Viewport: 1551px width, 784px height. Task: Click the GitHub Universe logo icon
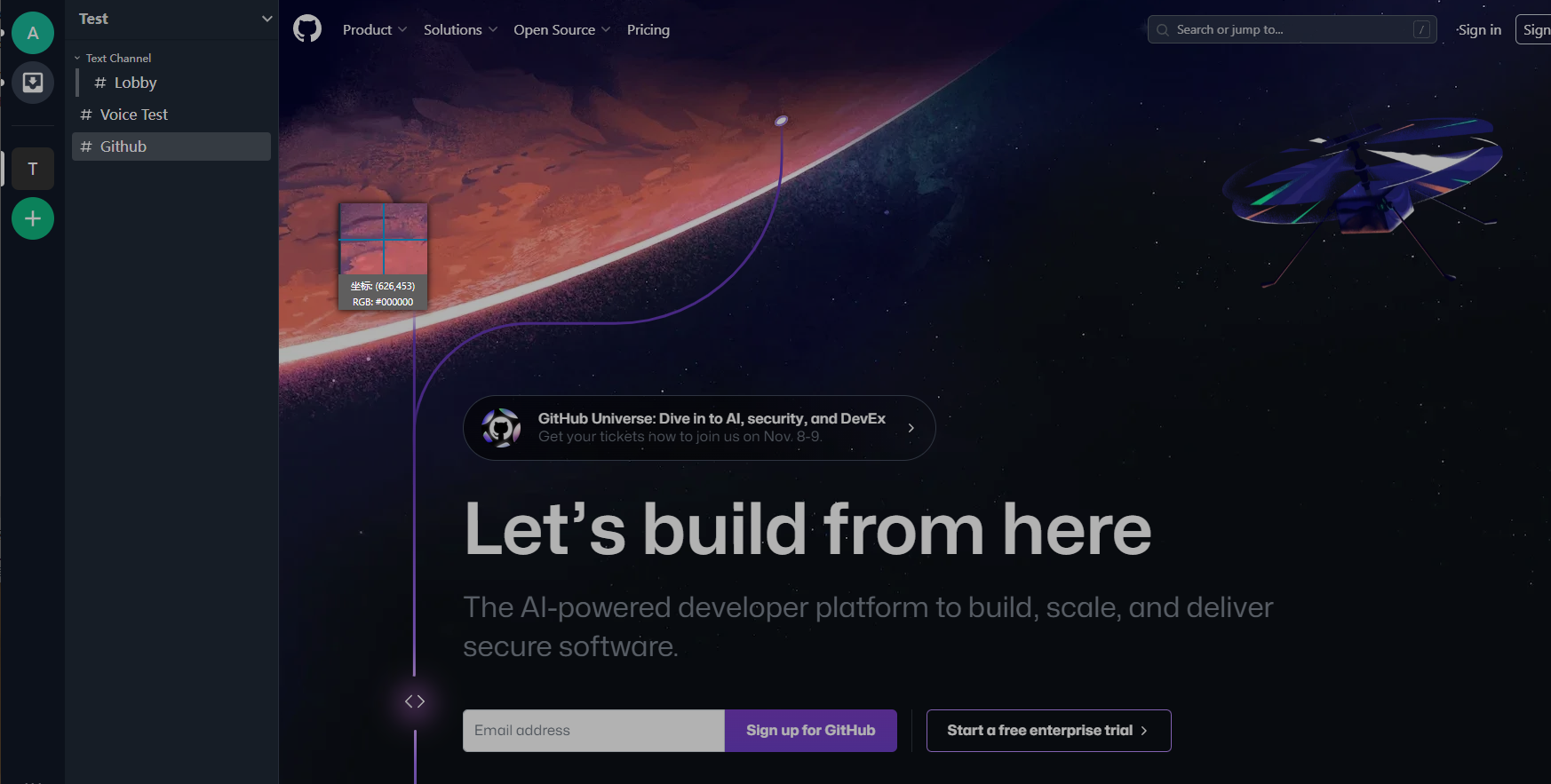tap(501, 428)
